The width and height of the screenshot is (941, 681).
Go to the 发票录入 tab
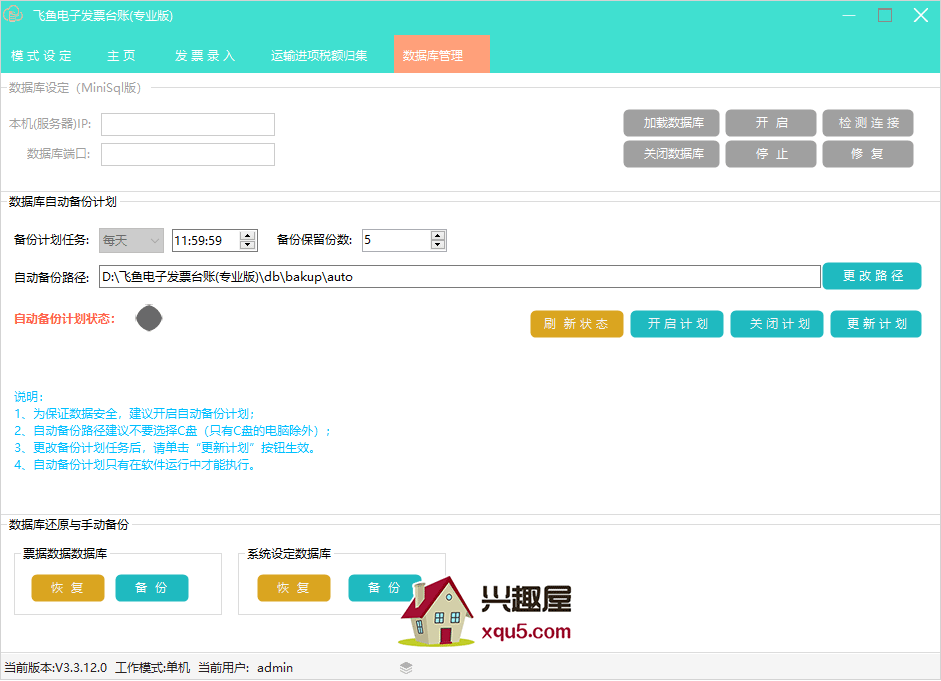point(205,56)
